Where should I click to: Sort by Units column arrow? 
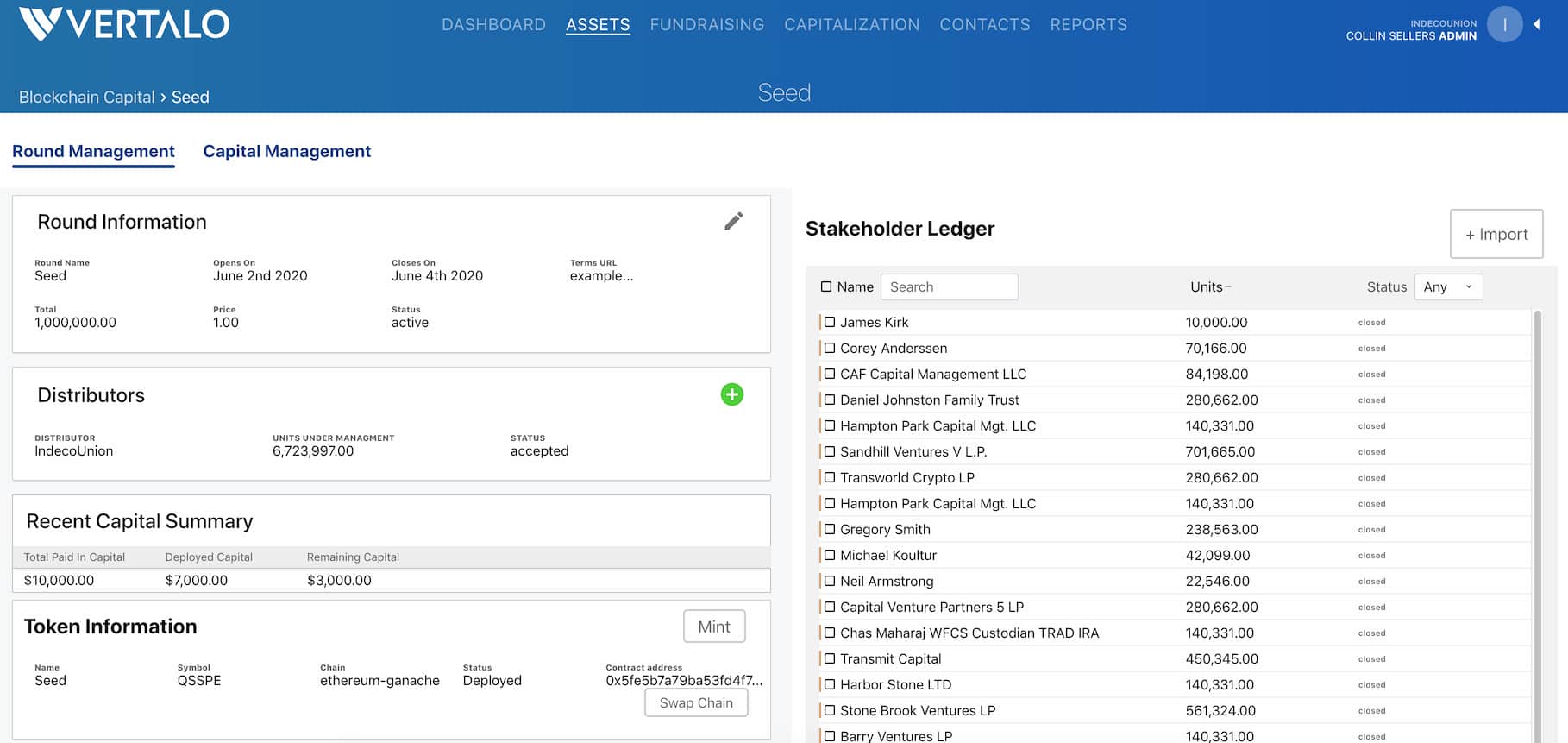(x=1228, y=287)
